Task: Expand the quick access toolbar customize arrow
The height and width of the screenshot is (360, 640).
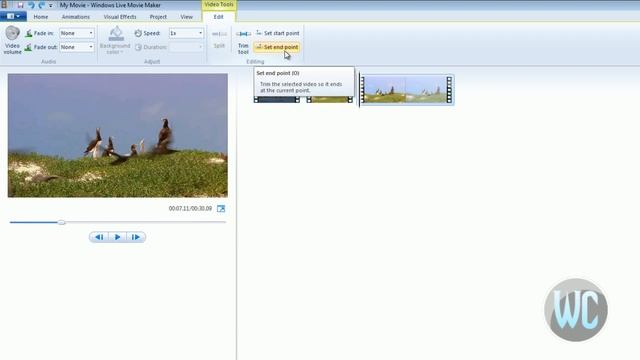Action: pyautogui.click(x=51, y=6)
